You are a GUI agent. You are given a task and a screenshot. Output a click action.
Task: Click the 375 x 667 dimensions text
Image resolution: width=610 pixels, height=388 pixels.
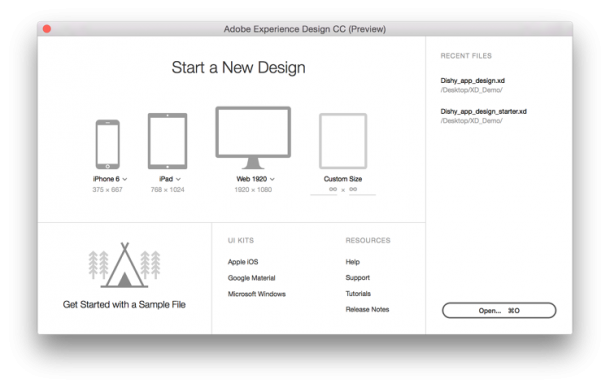pyautogui.click(x=107, y=190)
